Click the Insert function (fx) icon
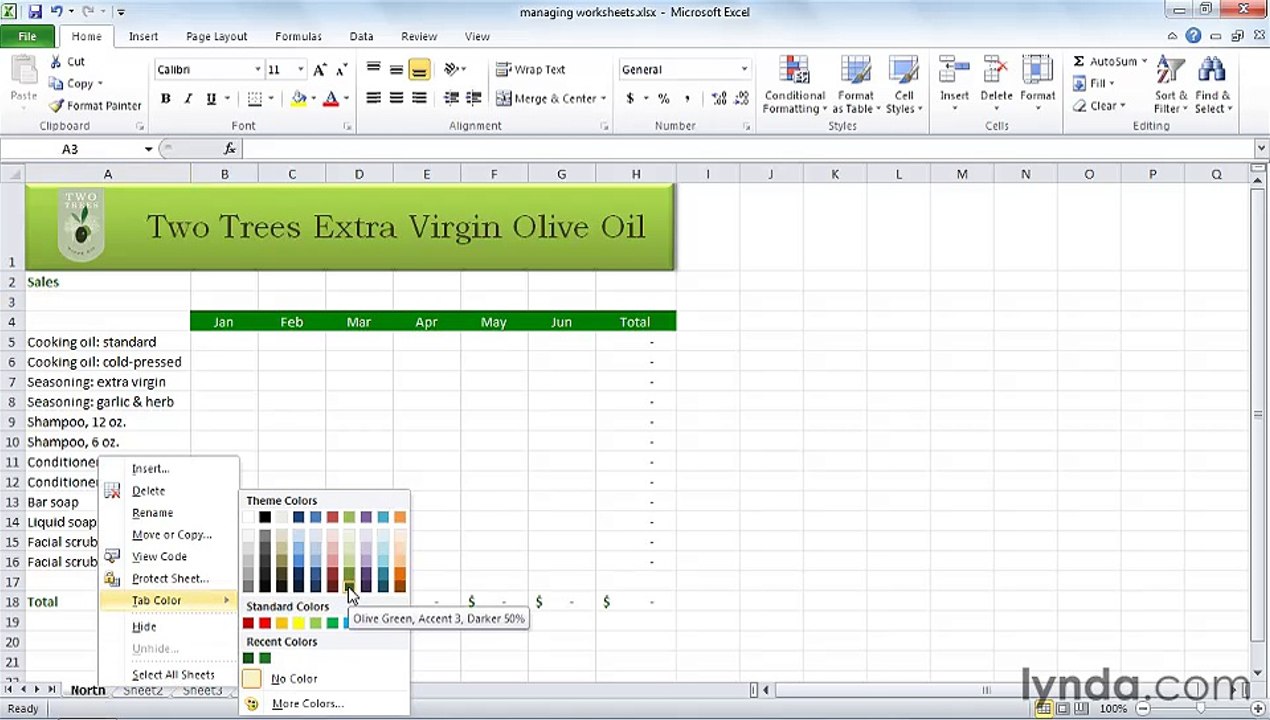Viewport: 1270px width, 720px height. tap(229, 149)
